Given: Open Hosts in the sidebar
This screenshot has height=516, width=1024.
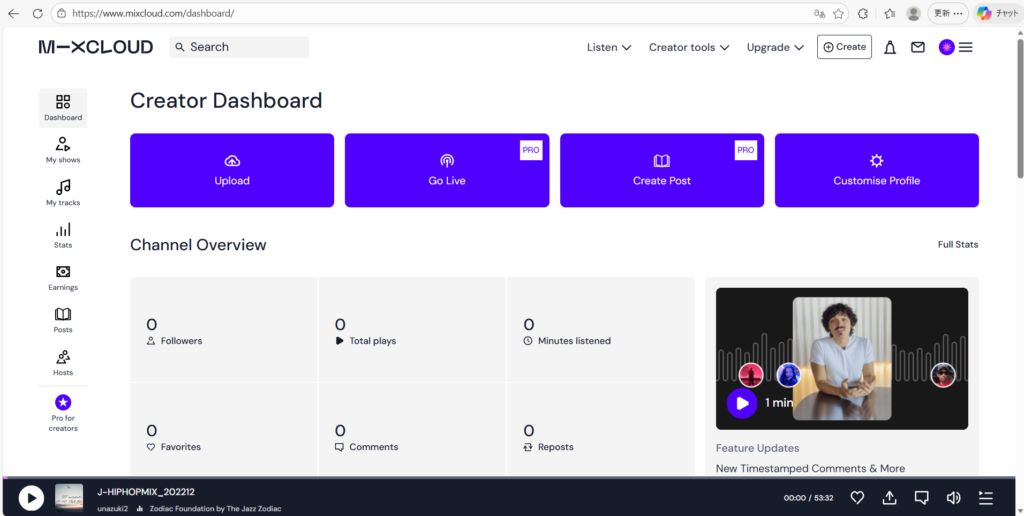Looking at the screenshot, I should point(63,362).
